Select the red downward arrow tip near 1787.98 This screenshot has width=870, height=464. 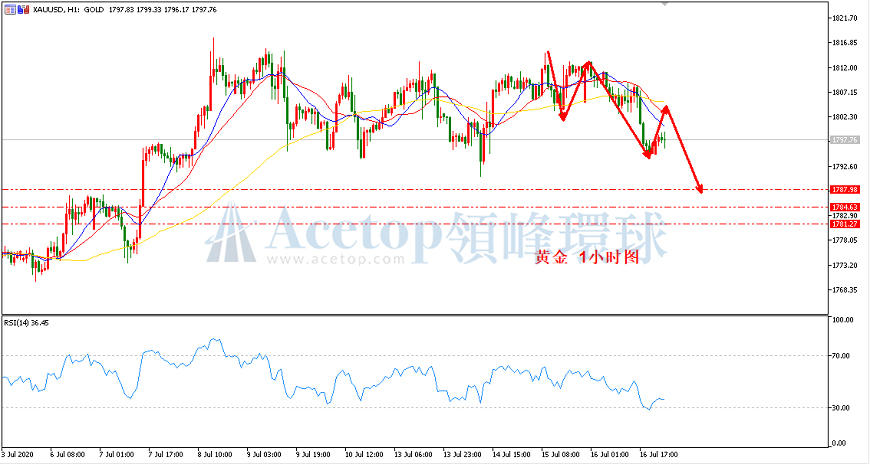pos(700,189)
